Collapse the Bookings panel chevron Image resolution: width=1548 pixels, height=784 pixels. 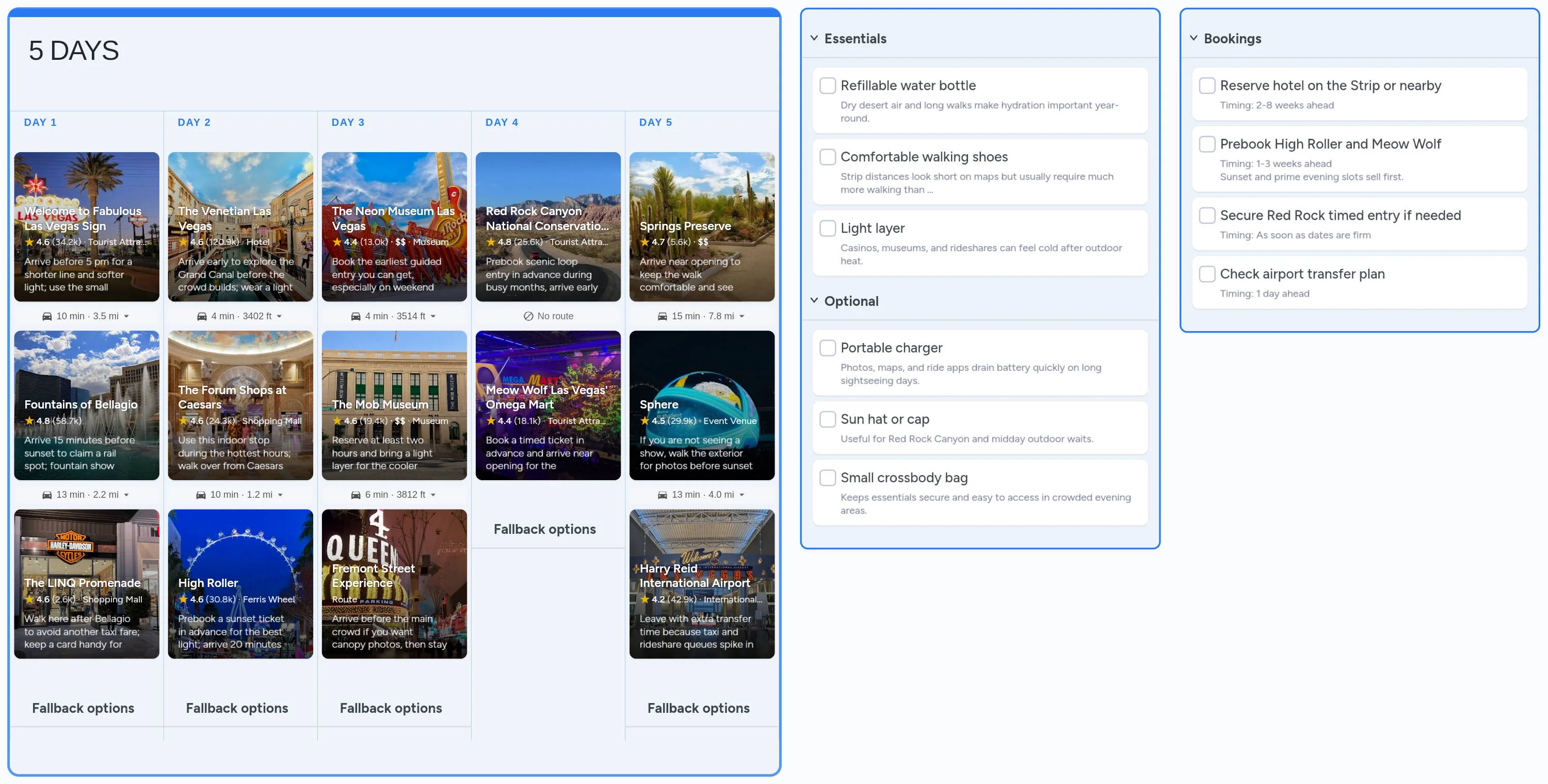tap(1194, 39)
